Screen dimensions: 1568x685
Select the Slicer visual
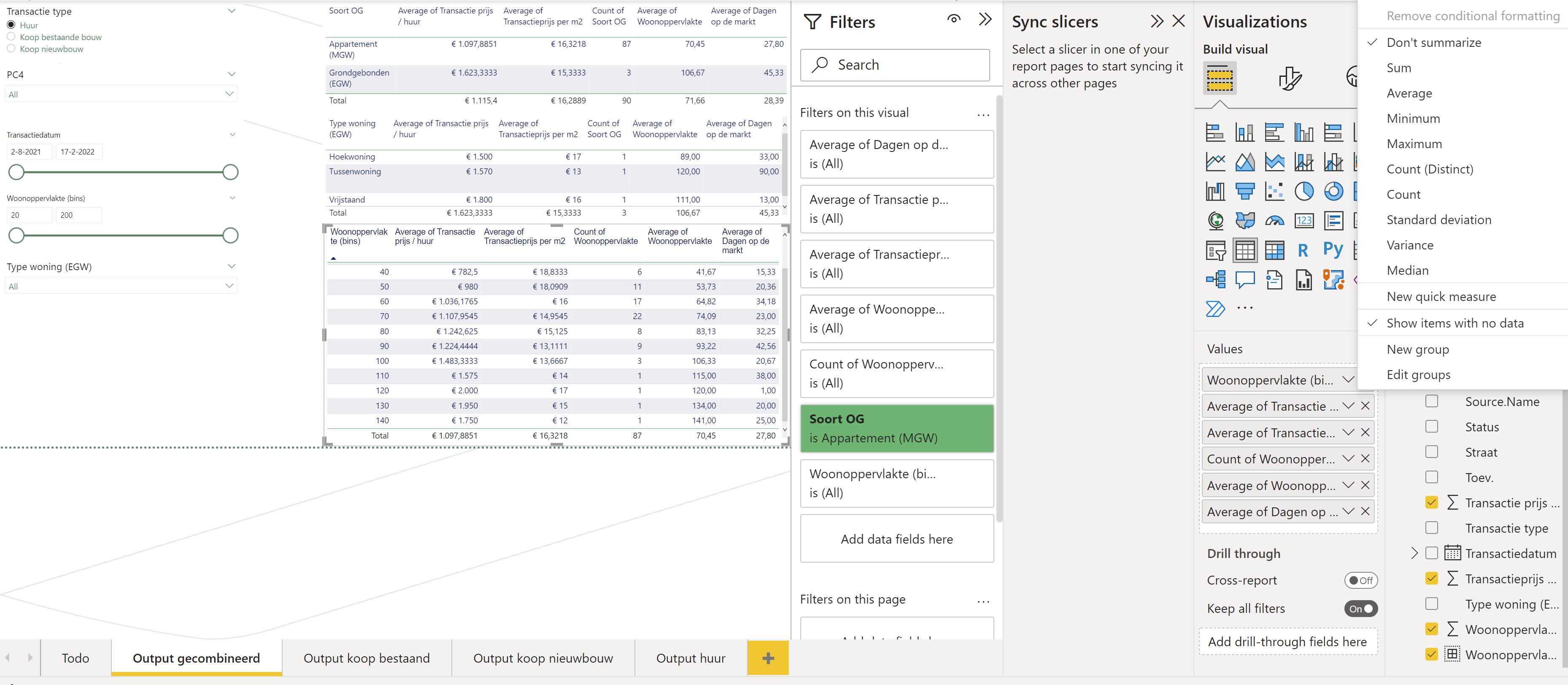click(1215, 250)
